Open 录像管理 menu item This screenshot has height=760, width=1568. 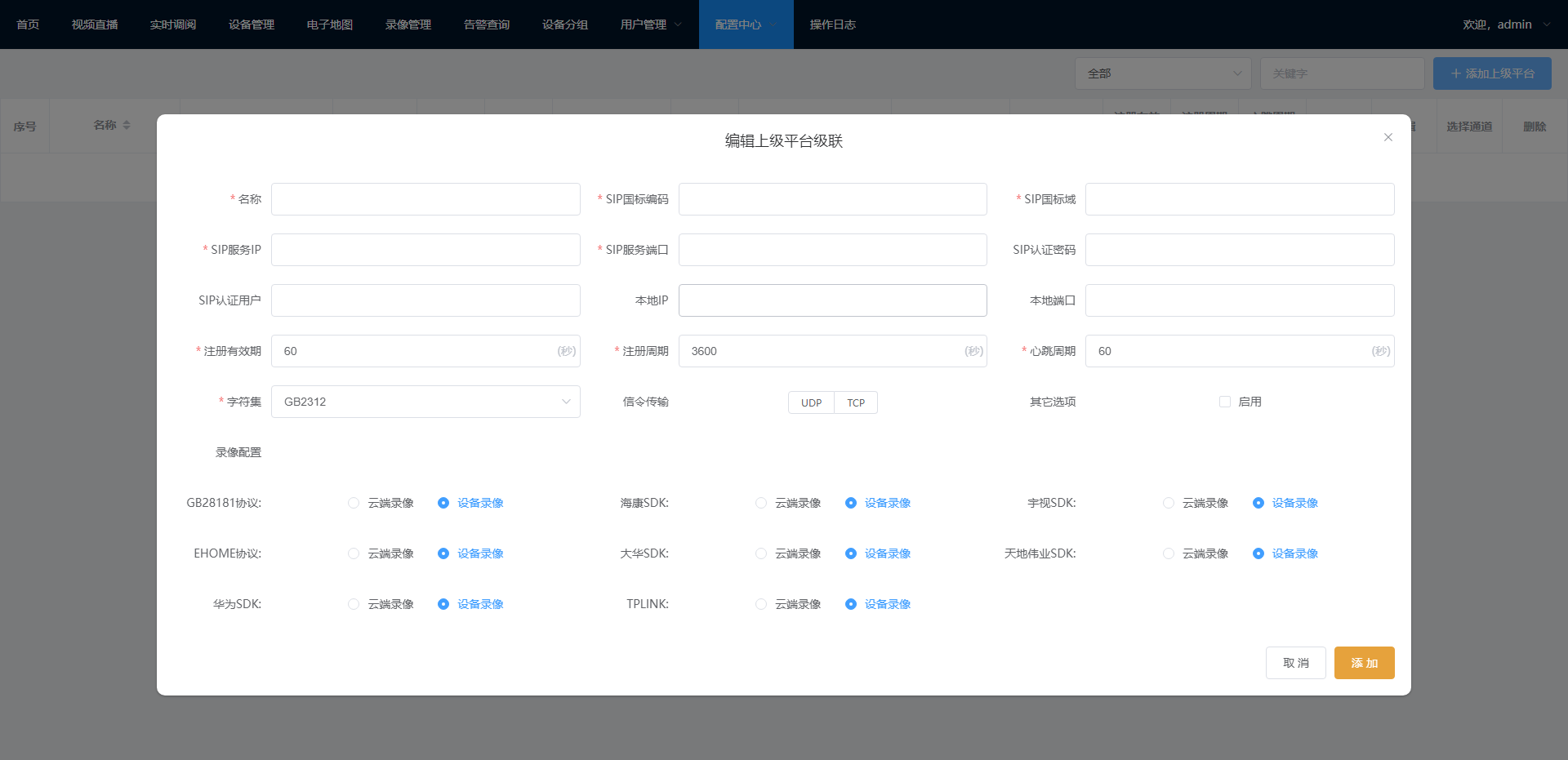(408, 24)
